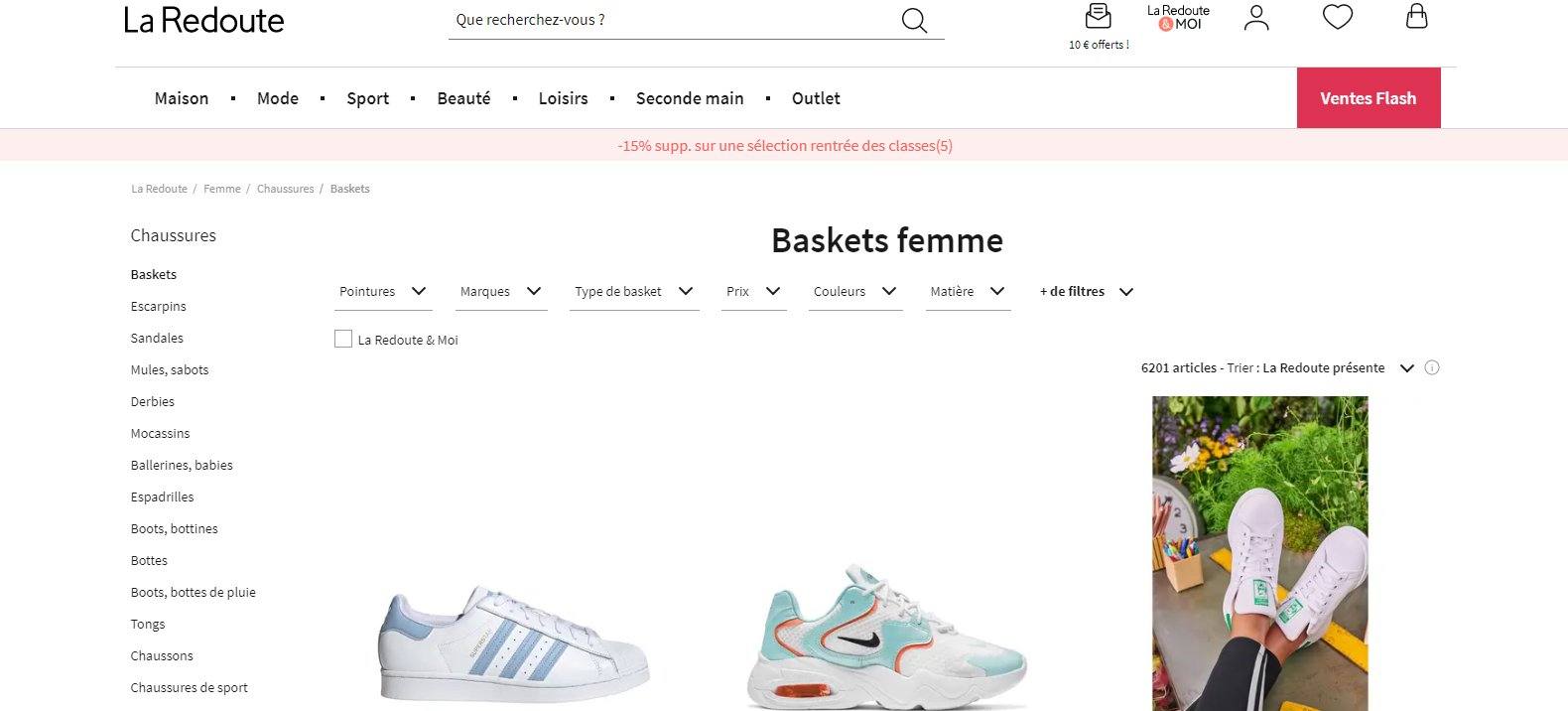1568x711 pixels.
Task: Expand the Pointures filter dropdown
Action: pyautogui.click(x=382, y=292)
